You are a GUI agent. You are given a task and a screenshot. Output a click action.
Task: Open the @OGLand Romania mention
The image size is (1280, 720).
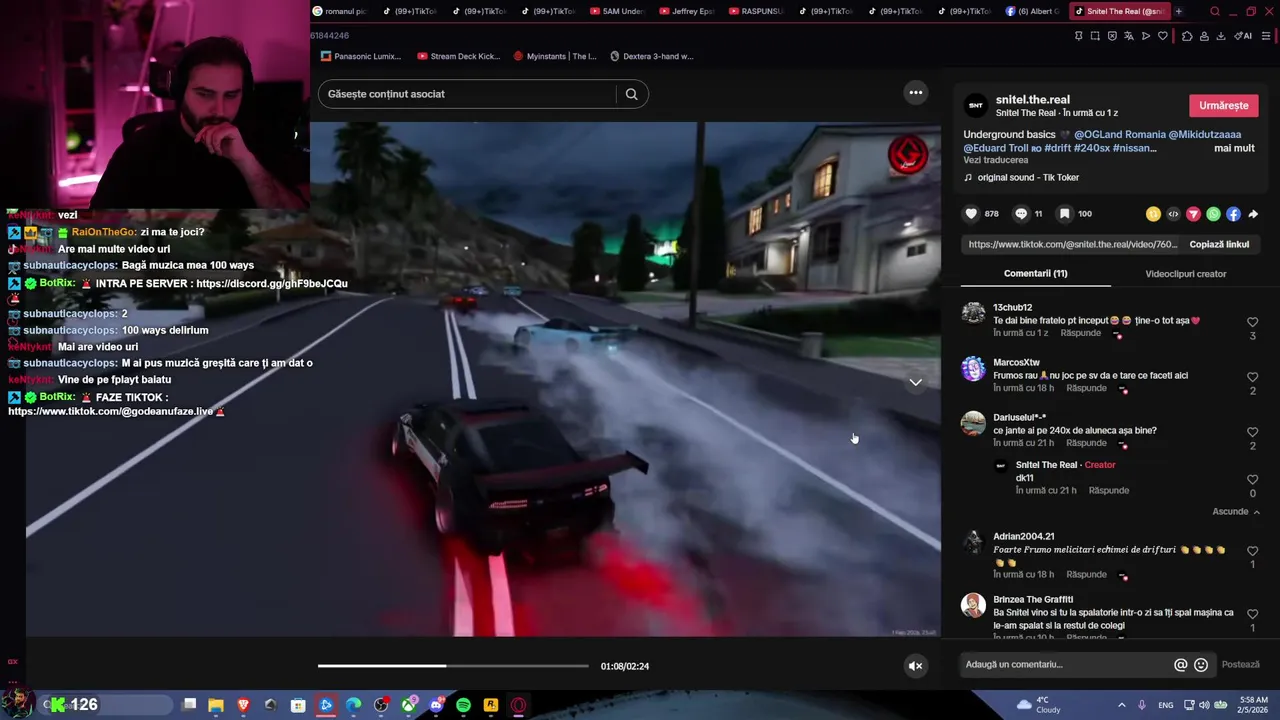(1119, 134)
